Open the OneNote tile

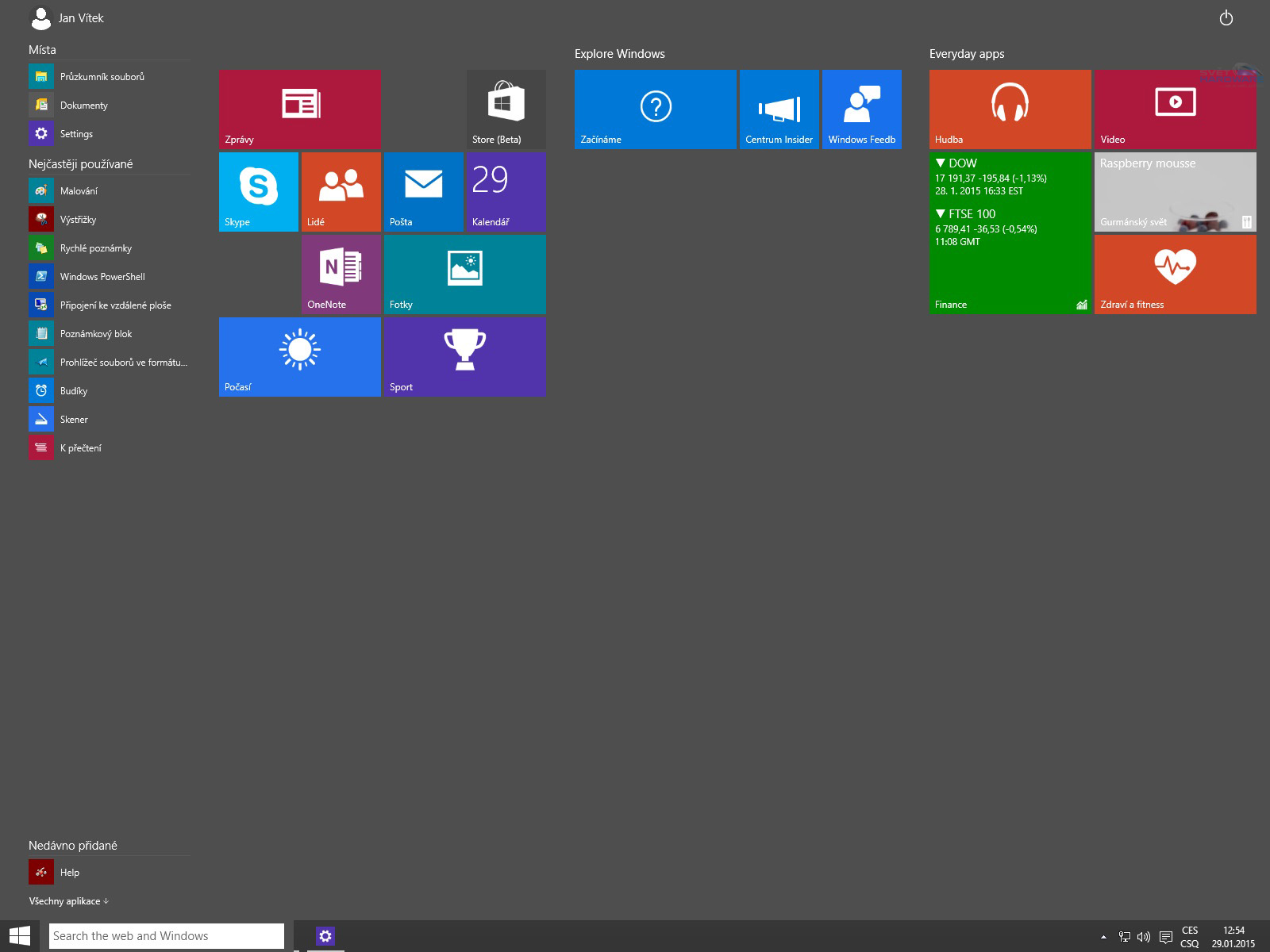click(341, 274)
